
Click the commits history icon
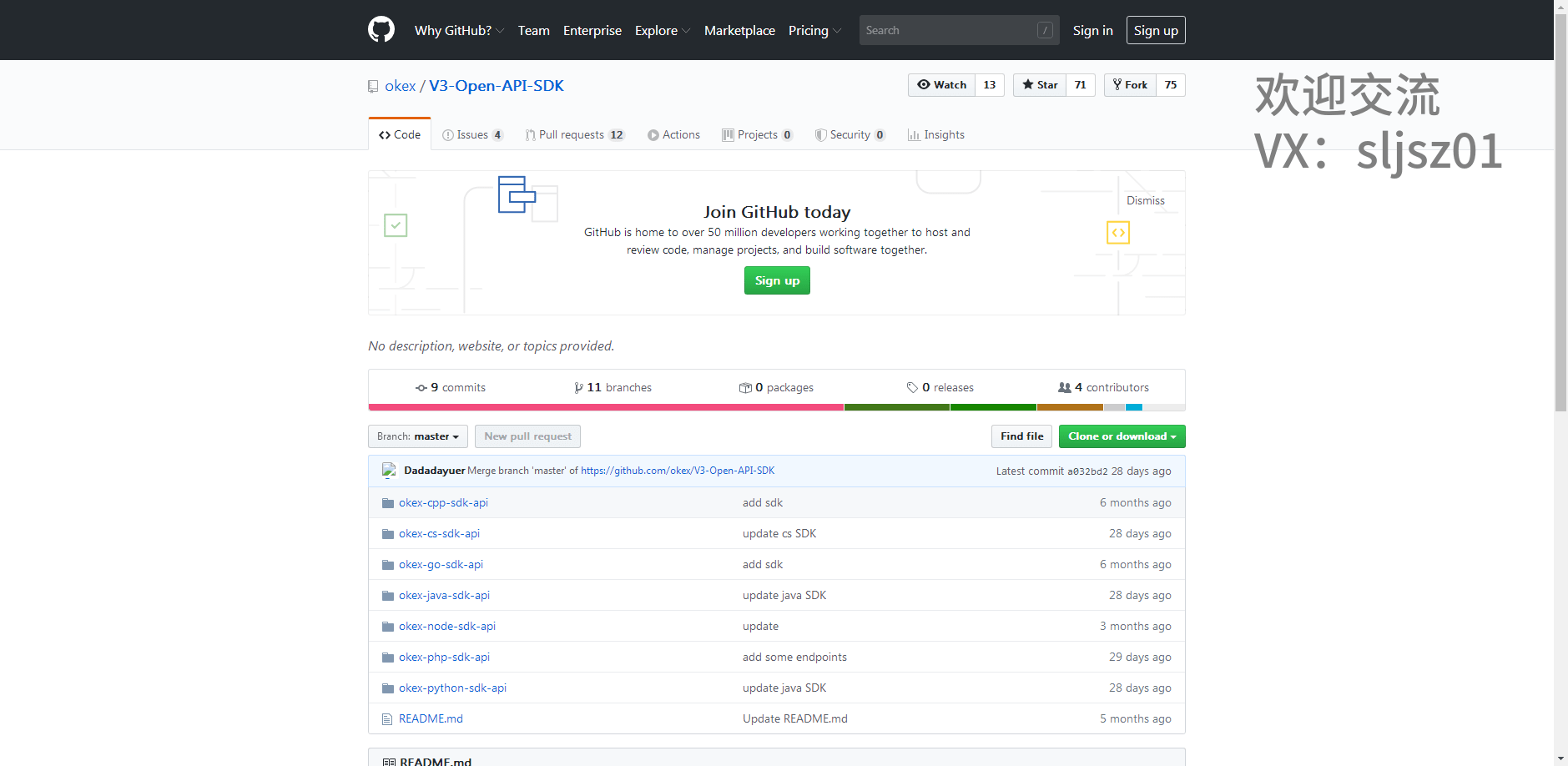[421, 388]
